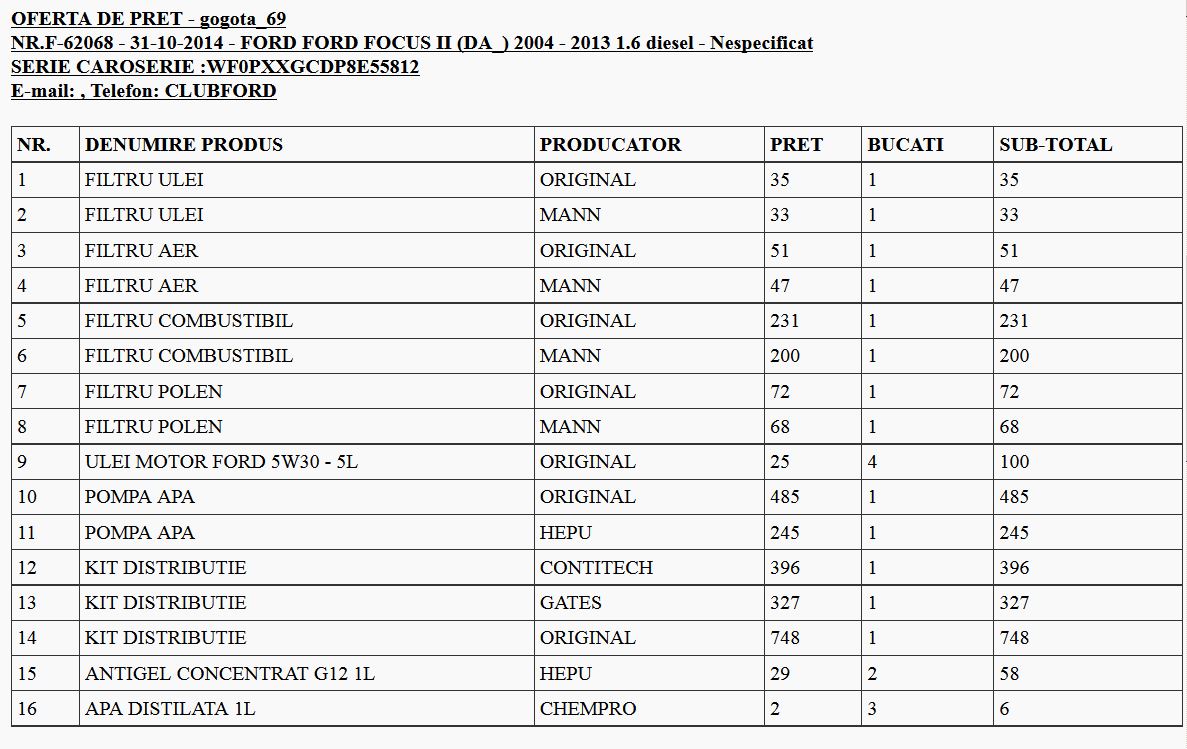Click the CONTITECH producer cell
1187x749 pixels.
596,568
